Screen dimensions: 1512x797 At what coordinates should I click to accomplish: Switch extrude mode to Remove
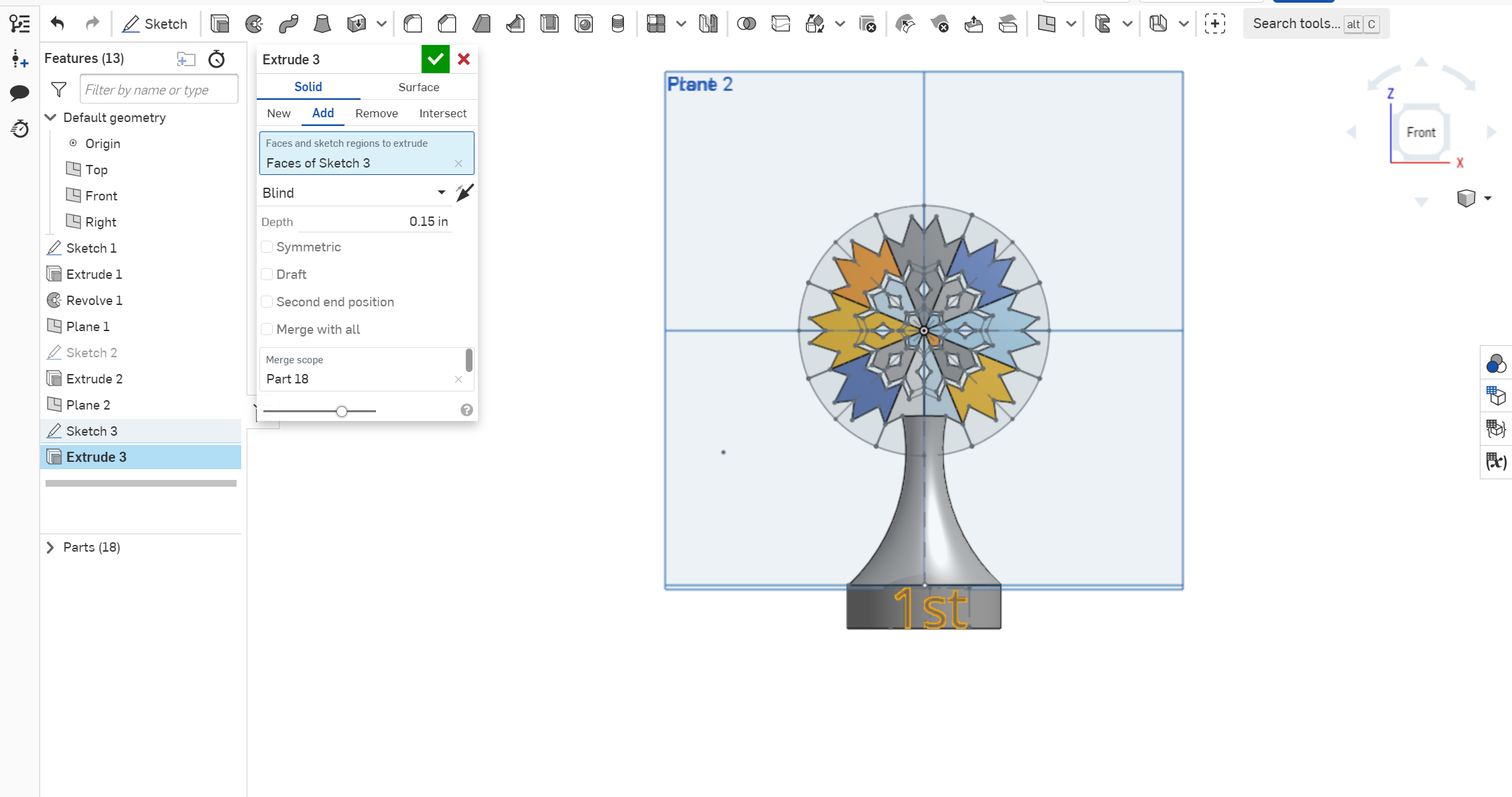(376, 113)
